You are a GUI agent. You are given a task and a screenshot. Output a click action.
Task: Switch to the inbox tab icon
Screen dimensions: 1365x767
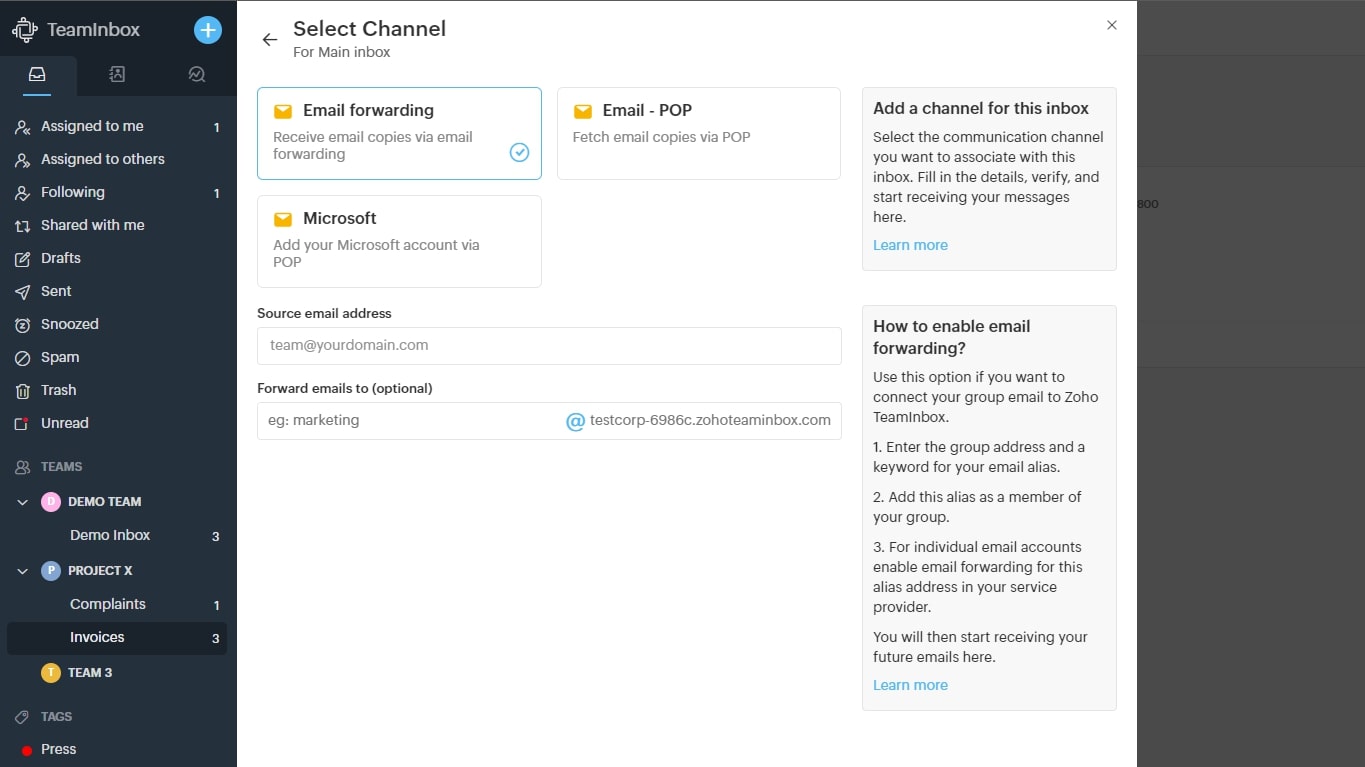click(37, 74)
